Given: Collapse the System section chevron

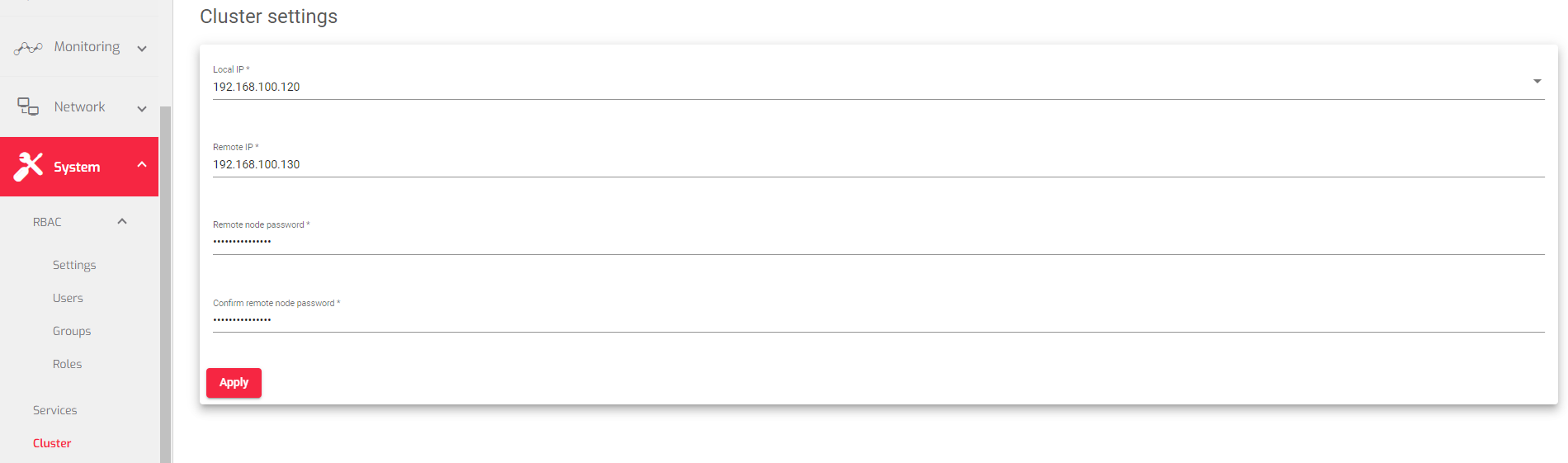Looking at the screenshot, I should [142, 165].
